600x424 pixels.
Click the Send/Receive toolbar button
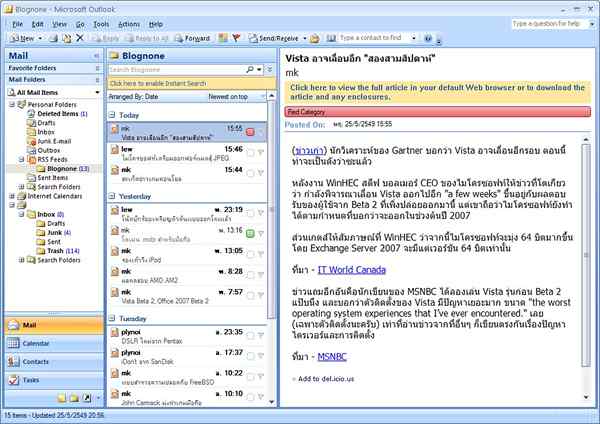[x=274, y=38]
